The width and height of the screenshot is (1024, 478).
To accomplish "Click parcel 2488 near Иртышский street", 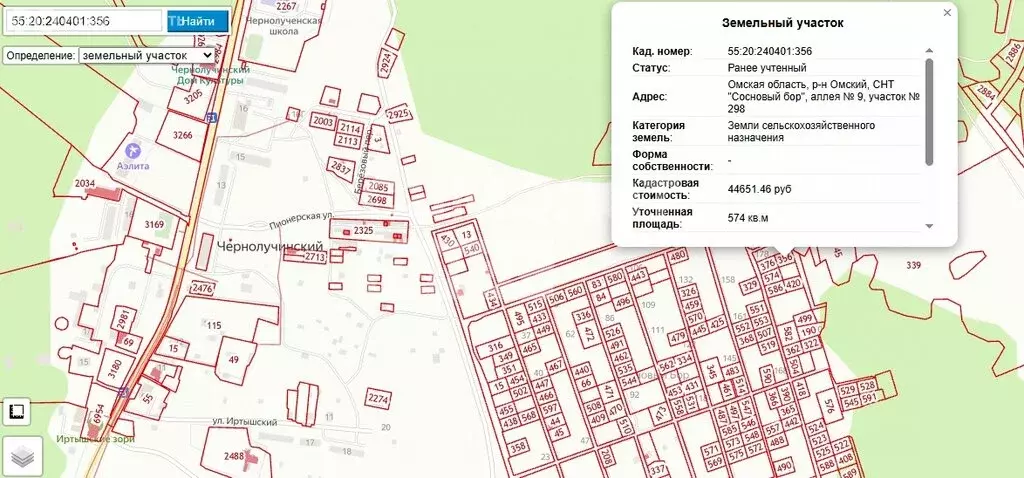I will 233,456.
